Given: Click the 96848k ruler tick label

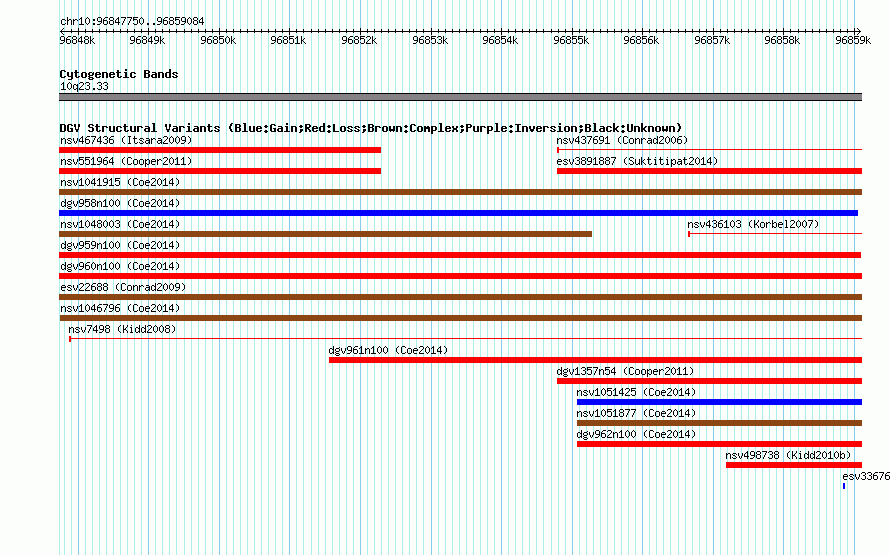Looking at the screenshot, I should pyautogui.click(x=77, y=40).
